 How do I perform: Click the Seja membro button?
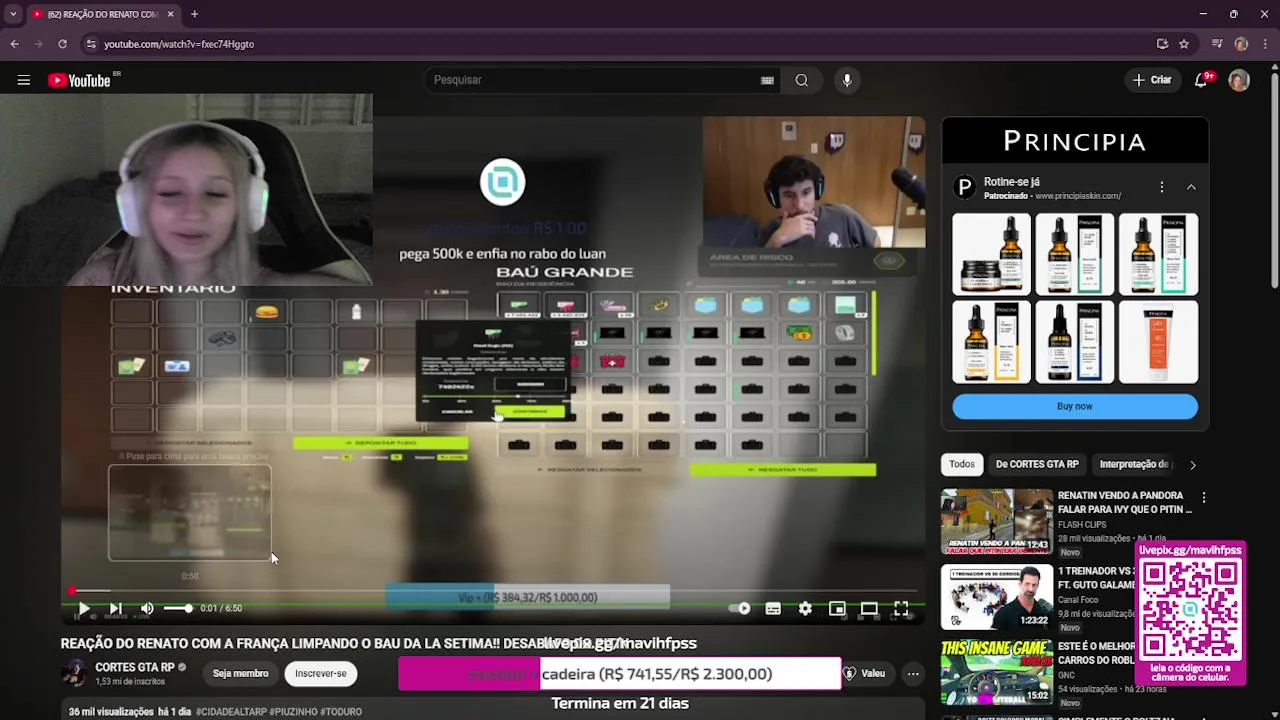tap(241, 674)
